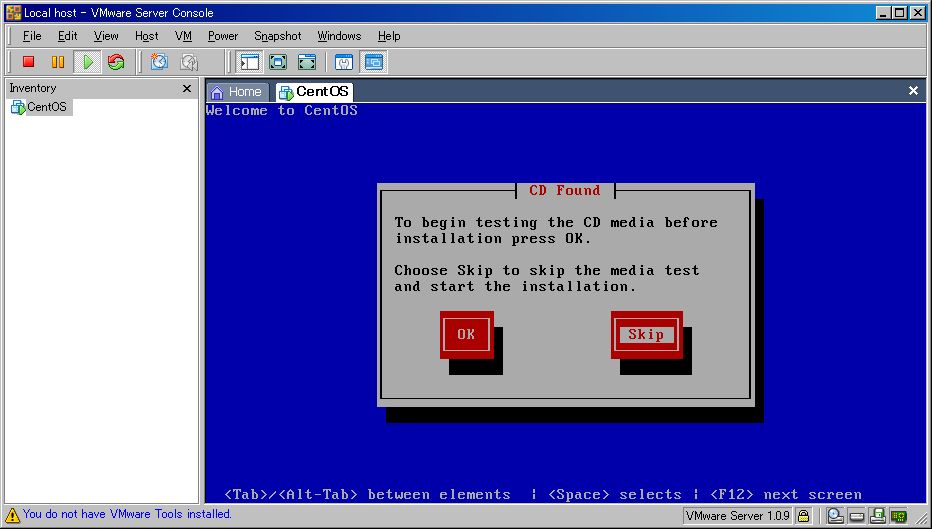The height and width of the screenshot is (529, 932).
Task: Take a snapshot with the clock toolbar icon
Action: [x=159, y=62]
